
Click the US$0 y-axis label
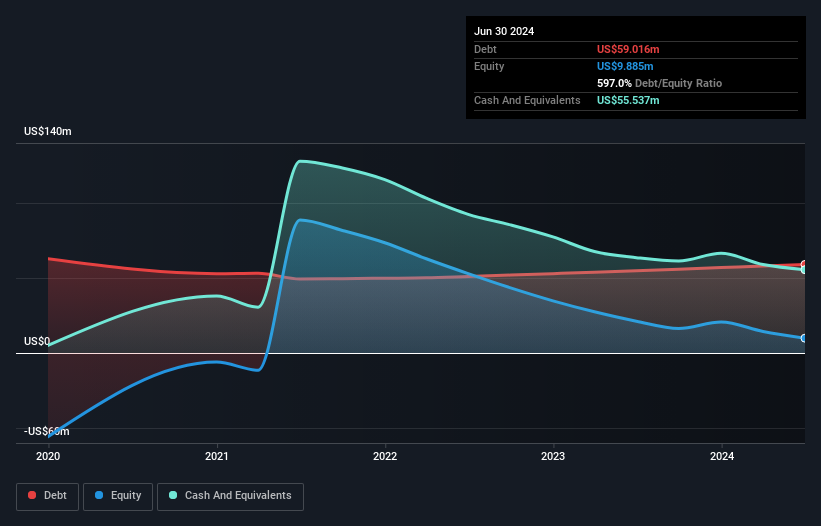[x=37, y=341]
